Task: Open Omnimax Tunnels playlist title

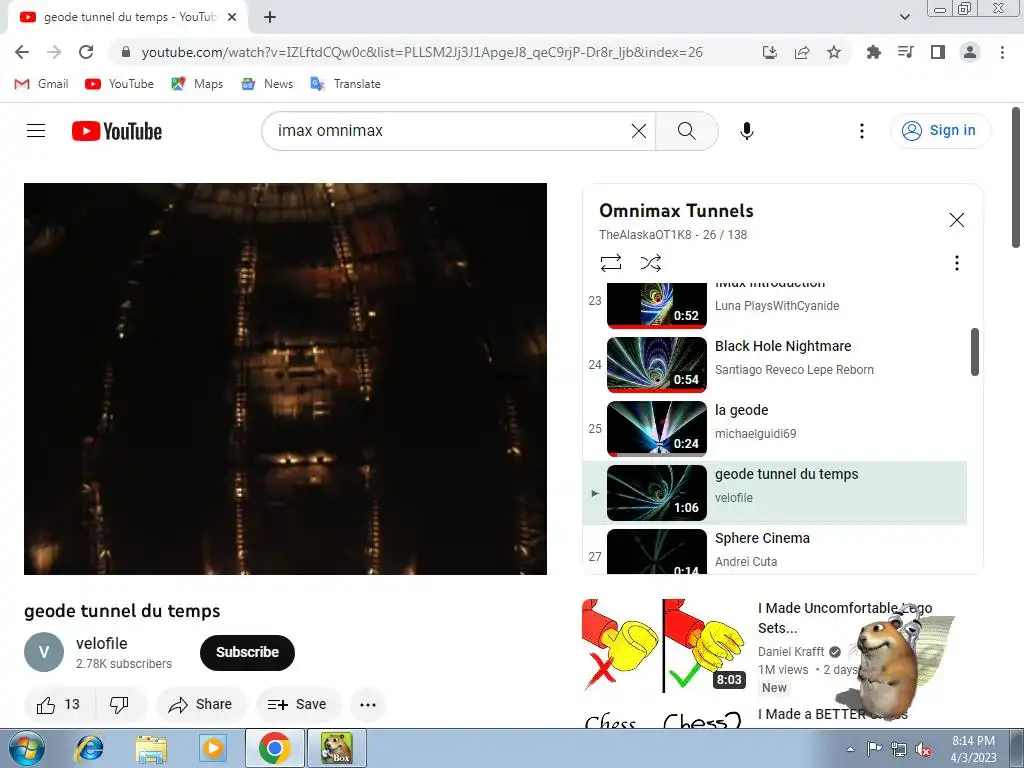Action: 676,211
